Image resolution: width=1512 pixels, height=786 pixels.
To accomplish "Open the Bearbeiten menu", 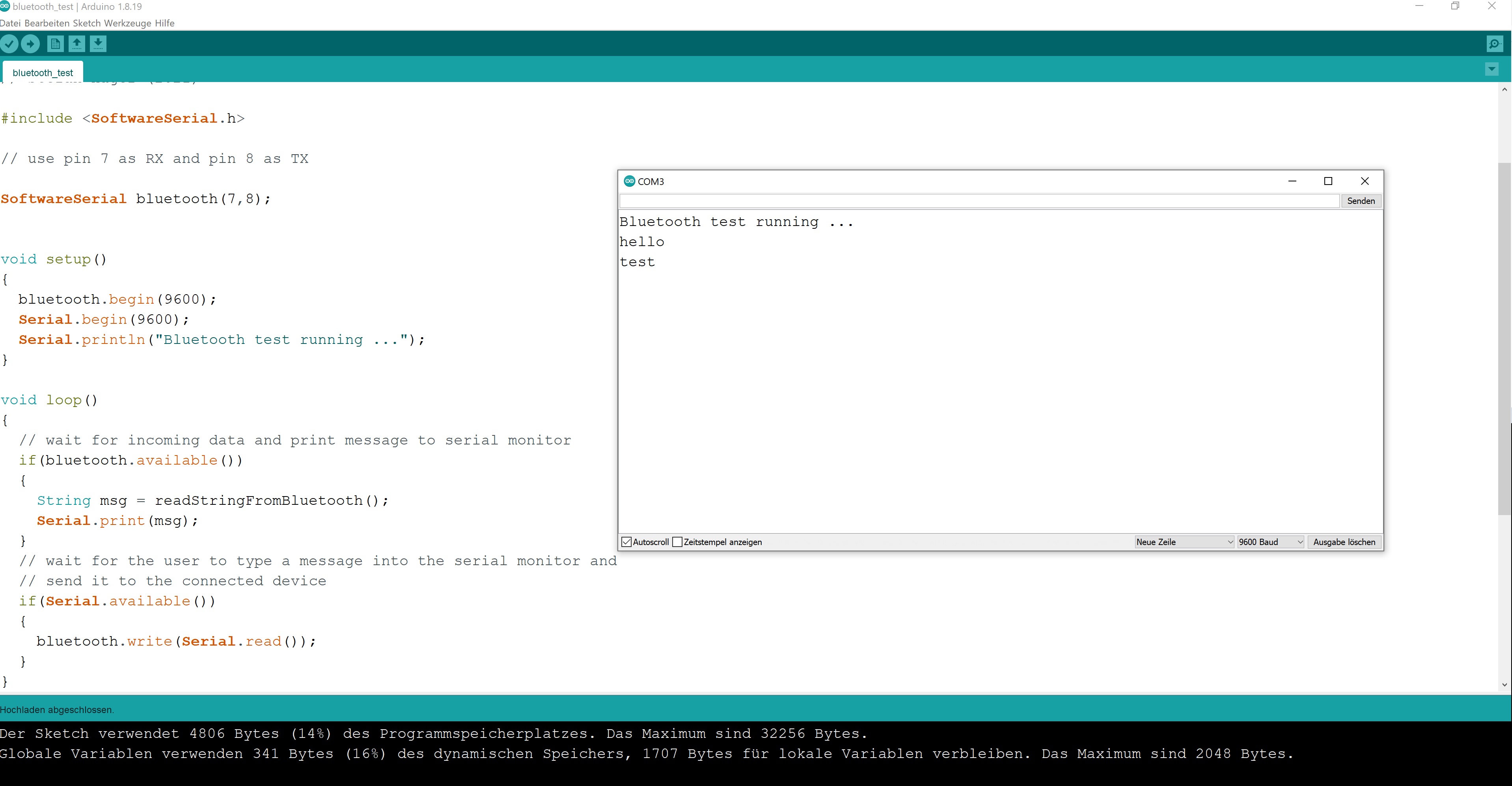I will 47,23.
